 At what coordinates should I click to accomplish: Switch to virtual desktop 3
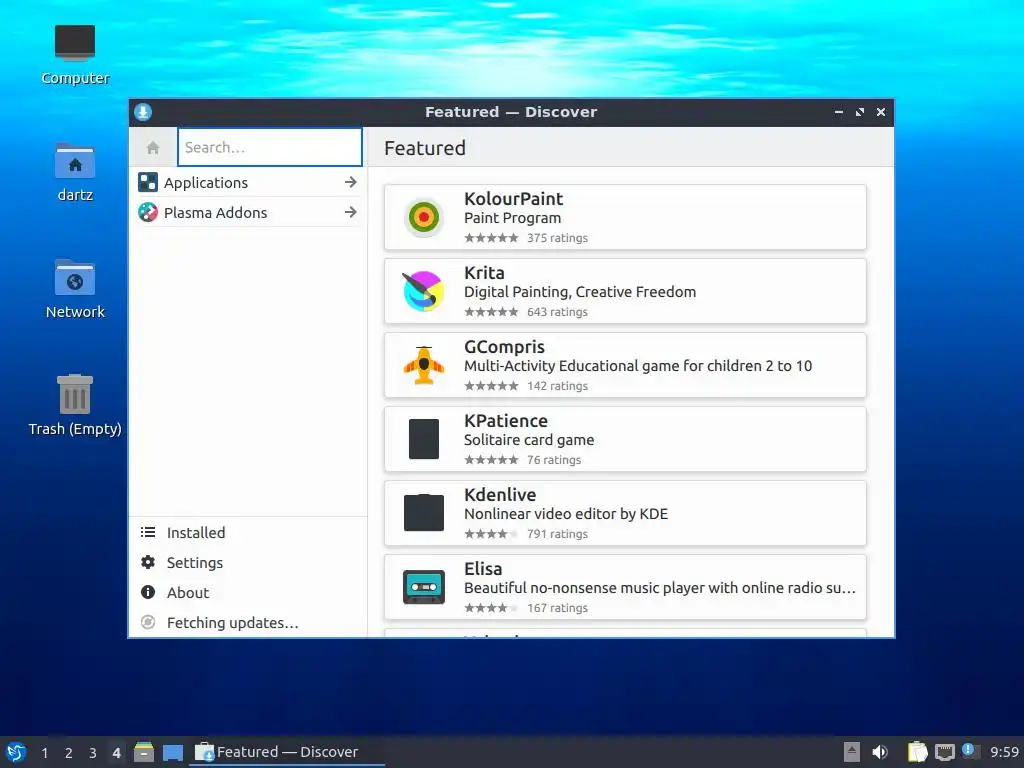click(92, 753)
